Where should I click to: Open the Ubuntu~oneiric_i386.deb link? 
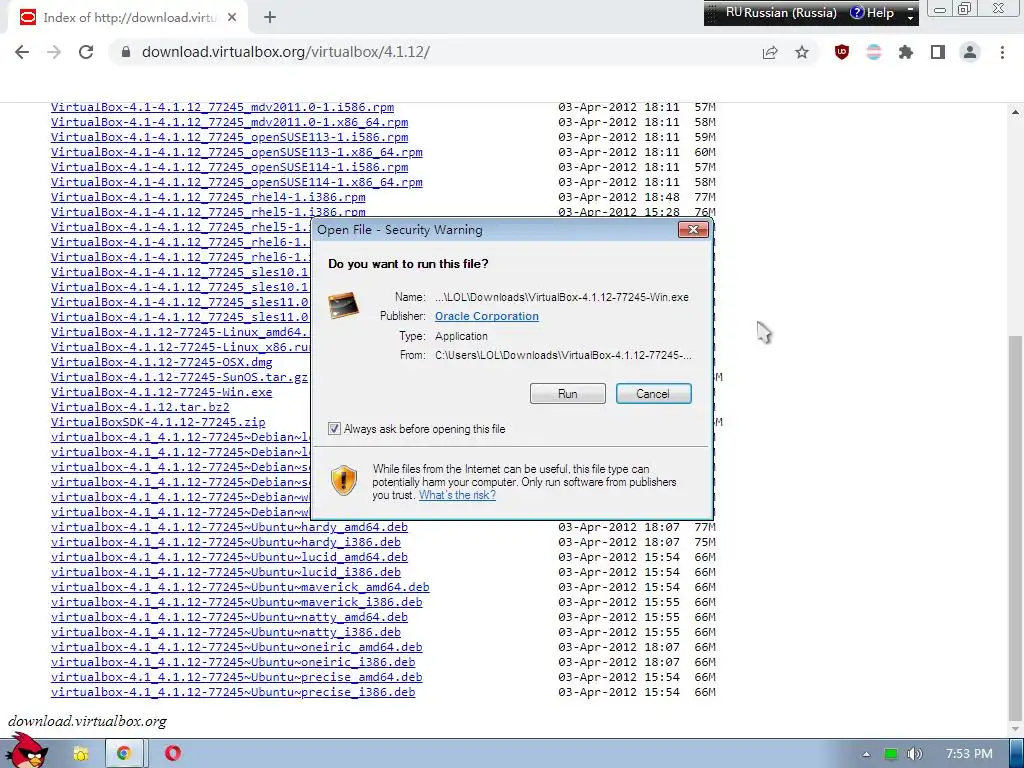[232, 662]
